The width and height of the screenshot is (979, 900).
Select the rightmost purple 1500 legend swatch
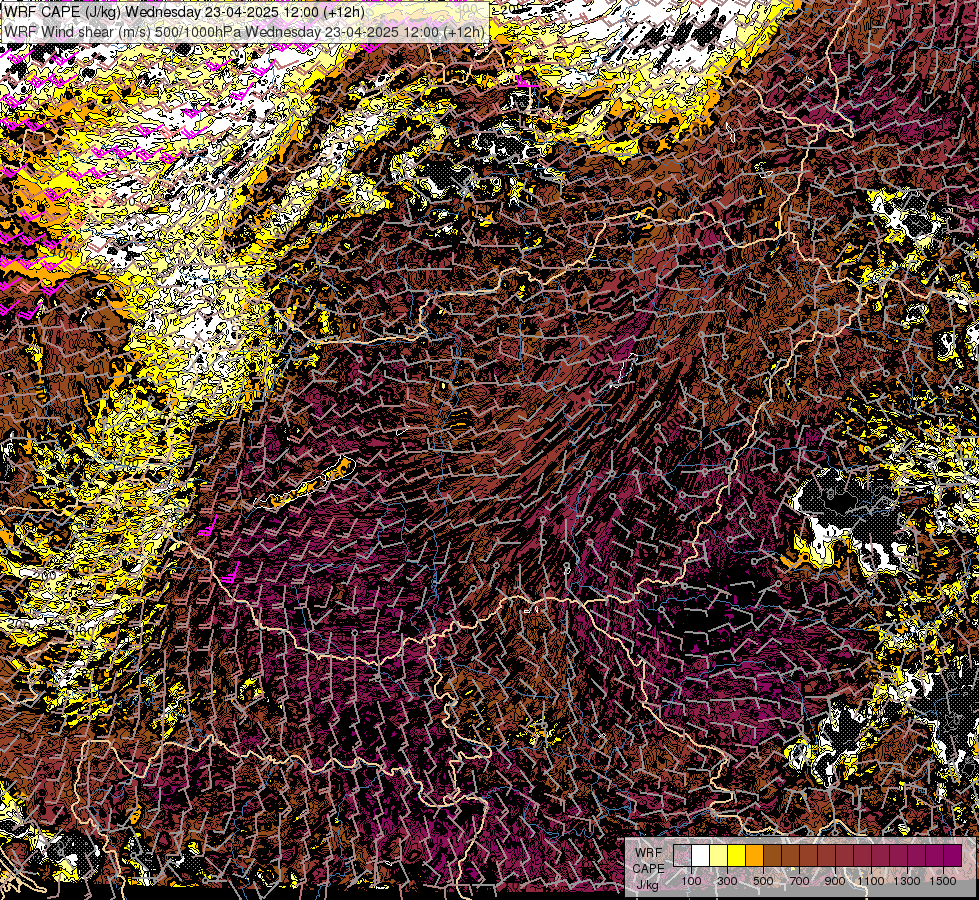pos(953,855)
